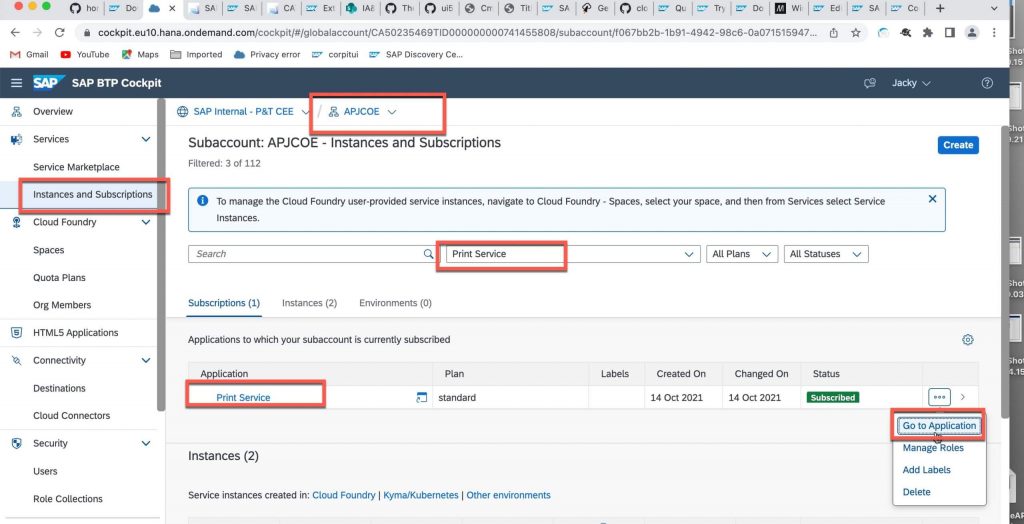Open the SAP Discovery Ce... bookmark
Image resolution: width=1024 pixels, height=524 pixels.
(x=416, y=55)
